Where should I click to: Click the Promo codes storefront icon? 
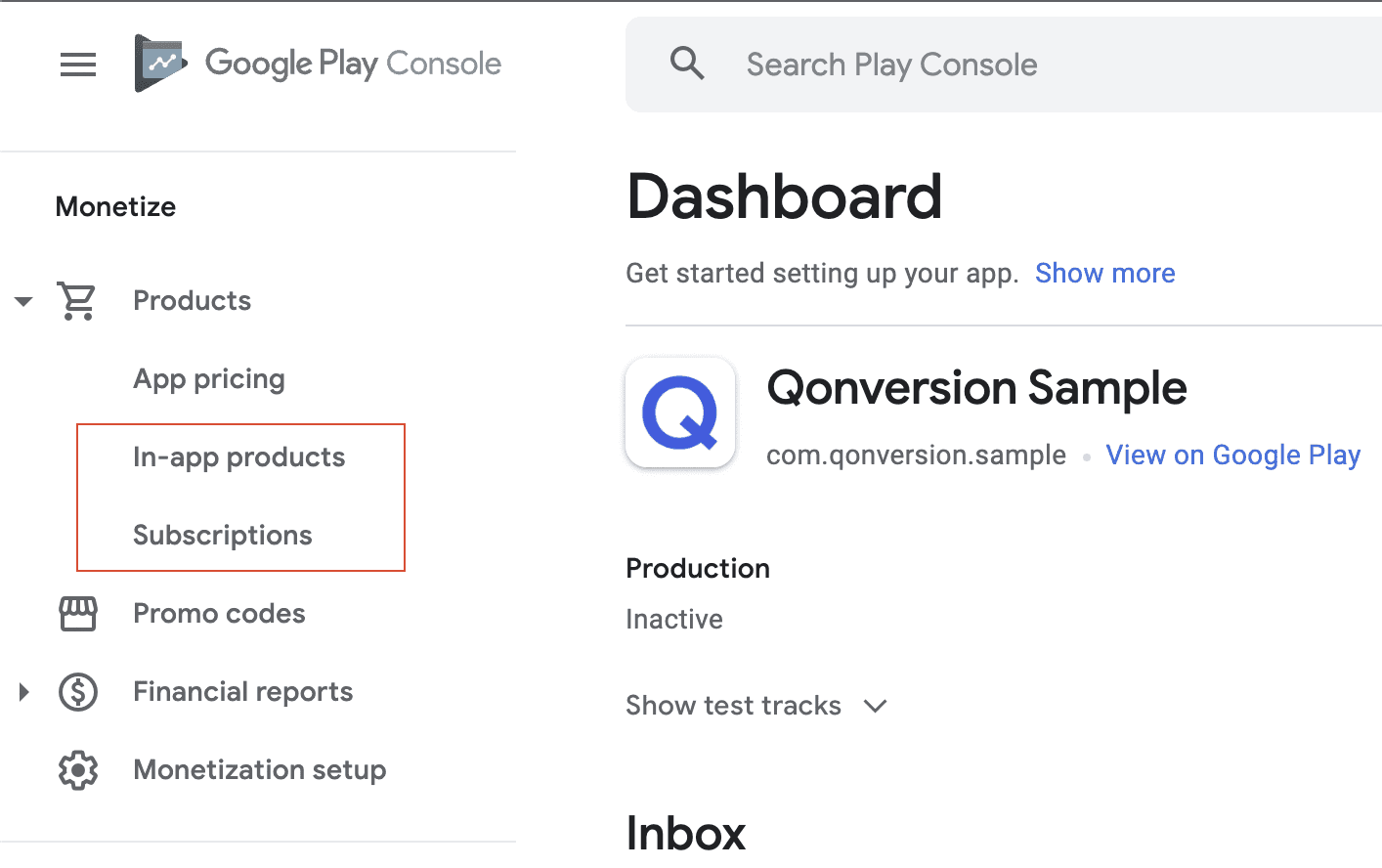(x=78, y=614)
